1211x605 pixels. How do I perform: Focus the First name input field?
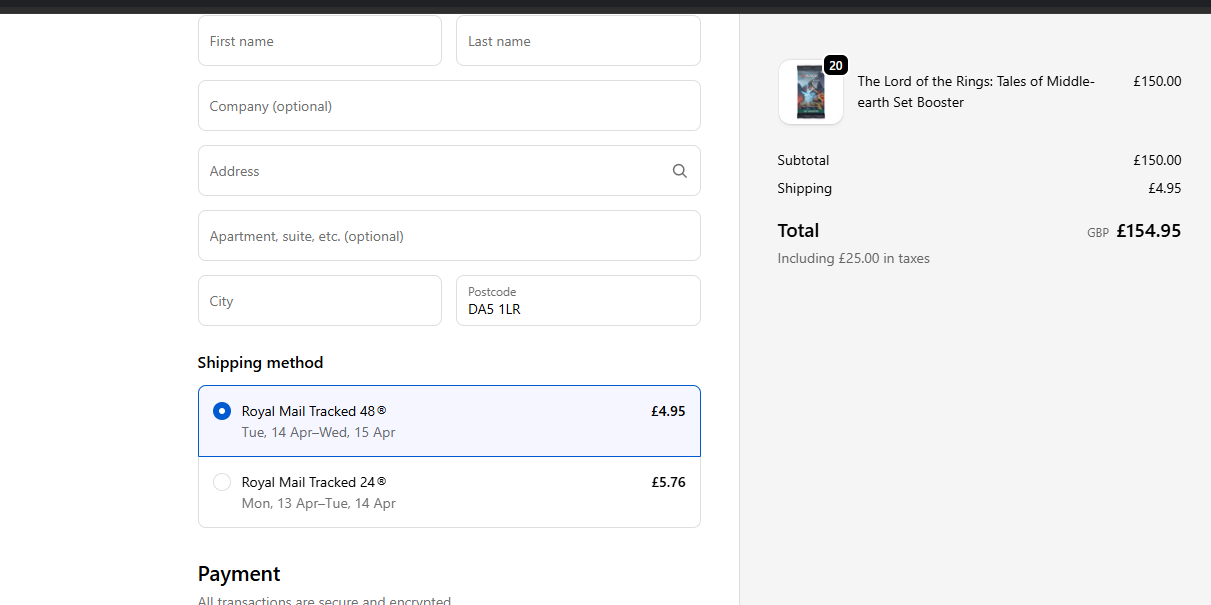tap(320, 41)
